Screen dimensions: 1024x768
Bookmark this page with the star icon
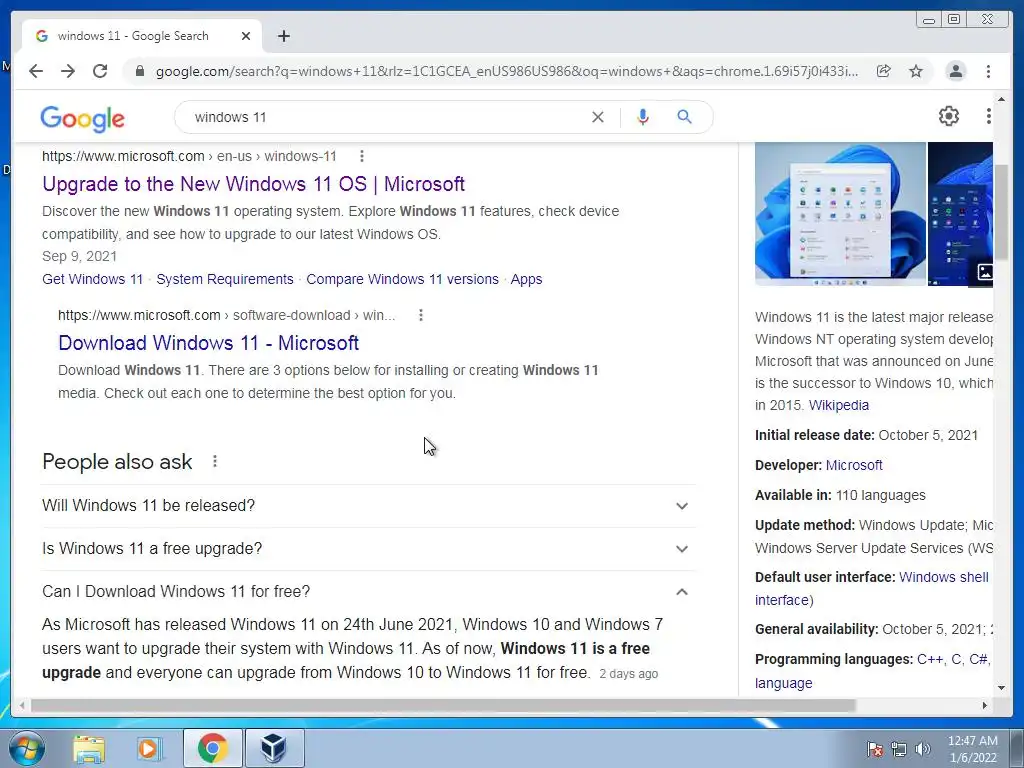[916, 71]
